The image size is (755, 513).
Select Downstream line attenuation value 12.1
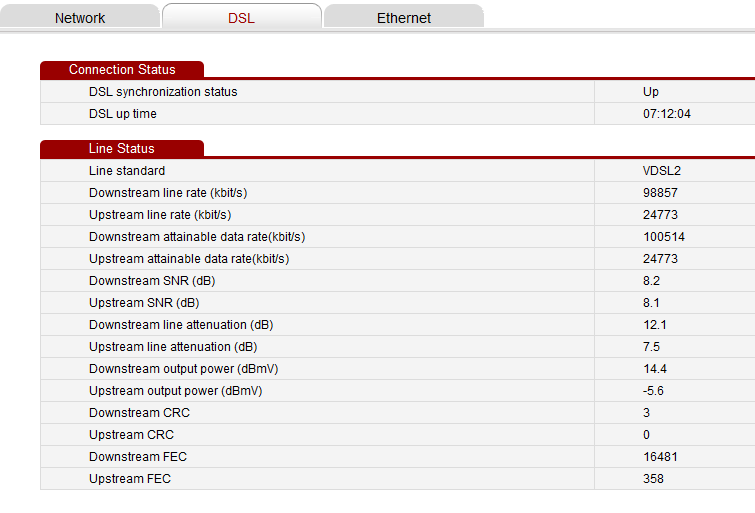tap(655, 325)
